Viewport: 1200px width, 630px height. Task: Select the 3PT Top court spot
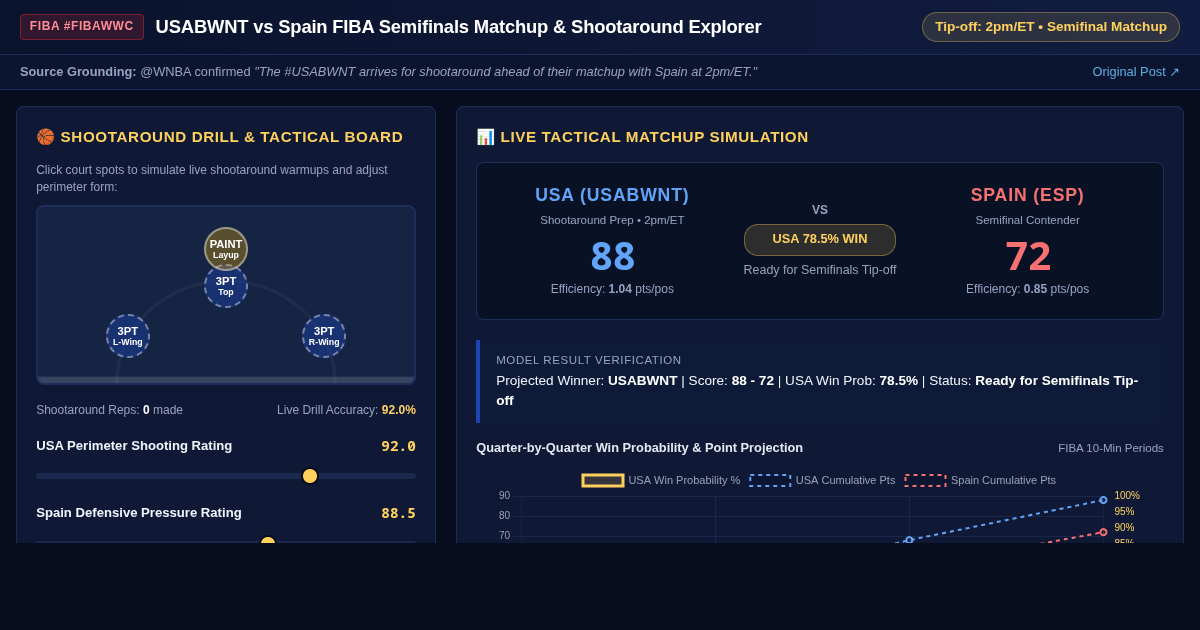pyautogui.click(x=226, y=287)
